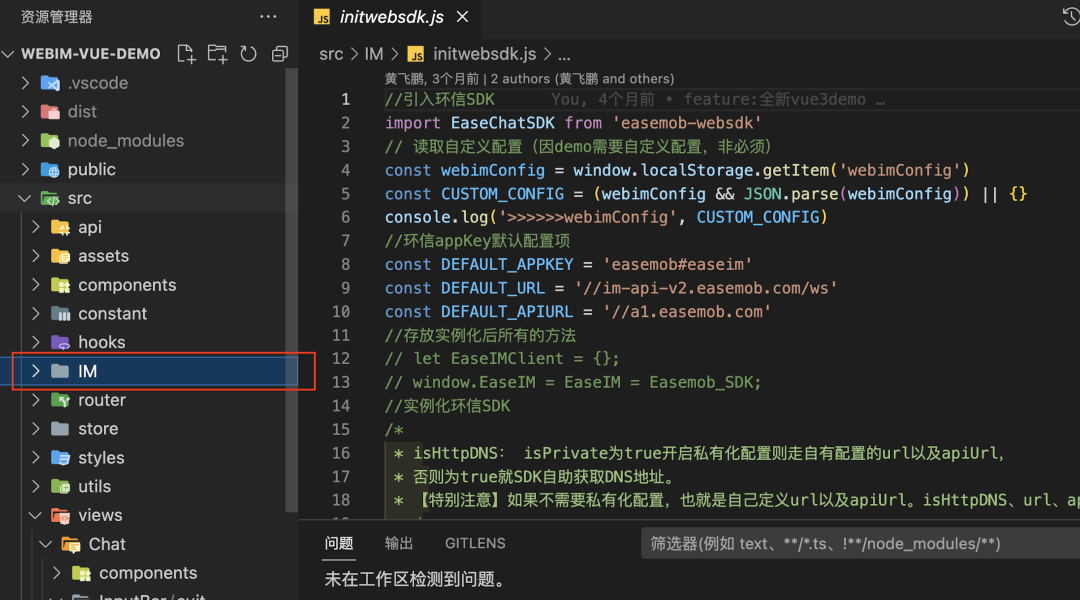Select the styles folder row
The image size is (1080, 600).
point(148,458)
